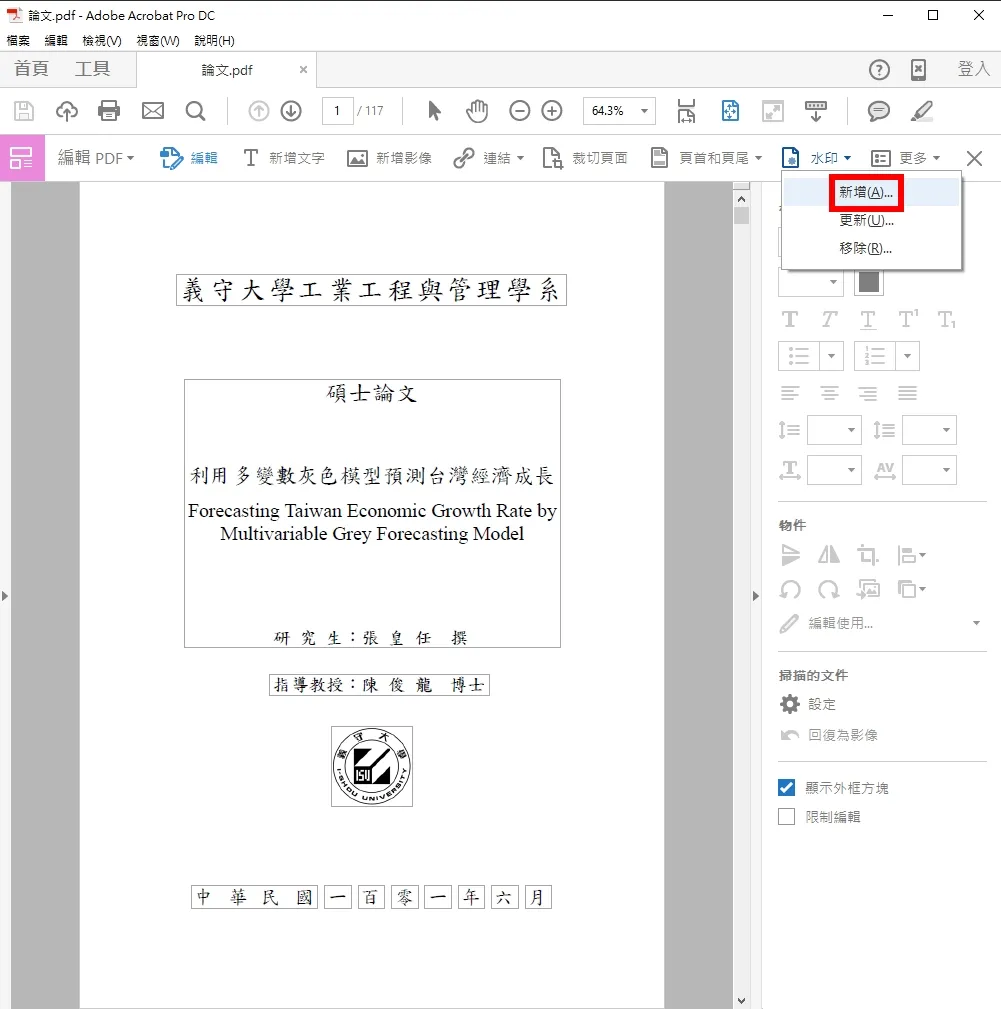Close the Edit PDF toolbar
Viewport: 1001px width, 1009px height.
975,158
